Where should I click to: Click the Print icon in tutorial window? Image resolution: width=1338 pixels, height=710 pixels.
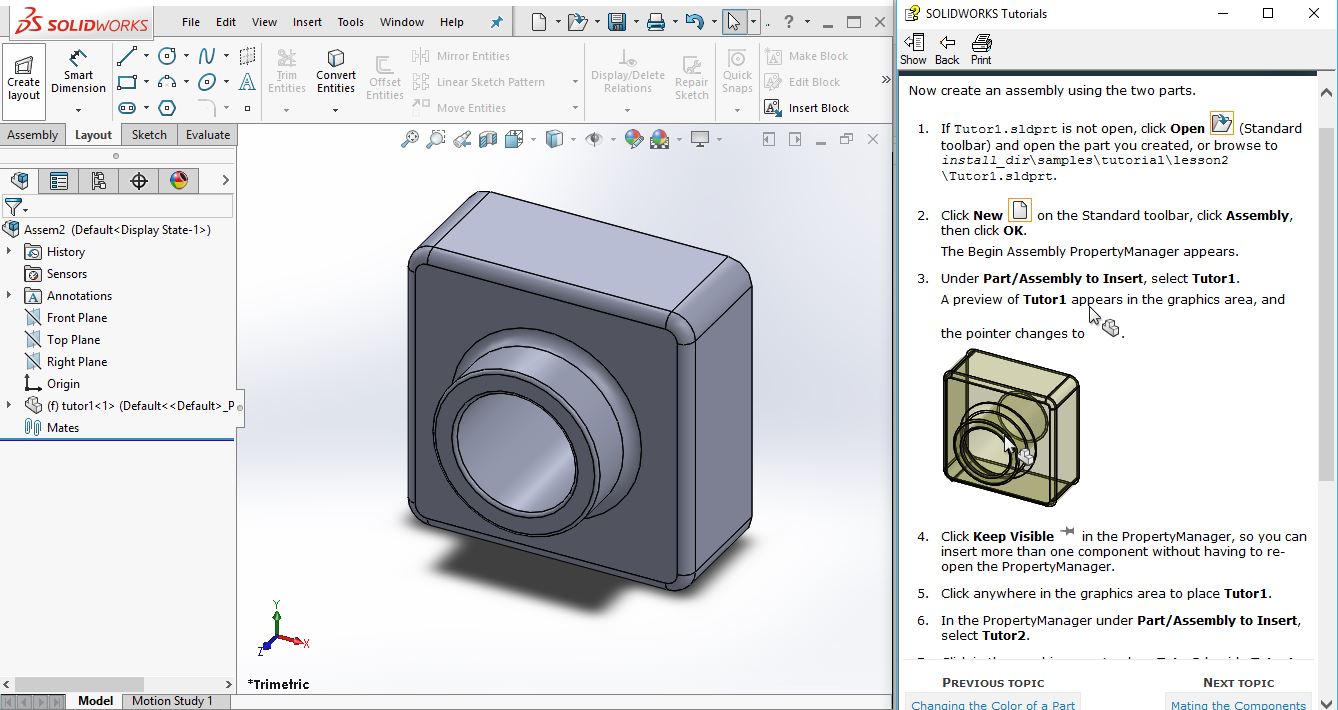tap(981, 48)
